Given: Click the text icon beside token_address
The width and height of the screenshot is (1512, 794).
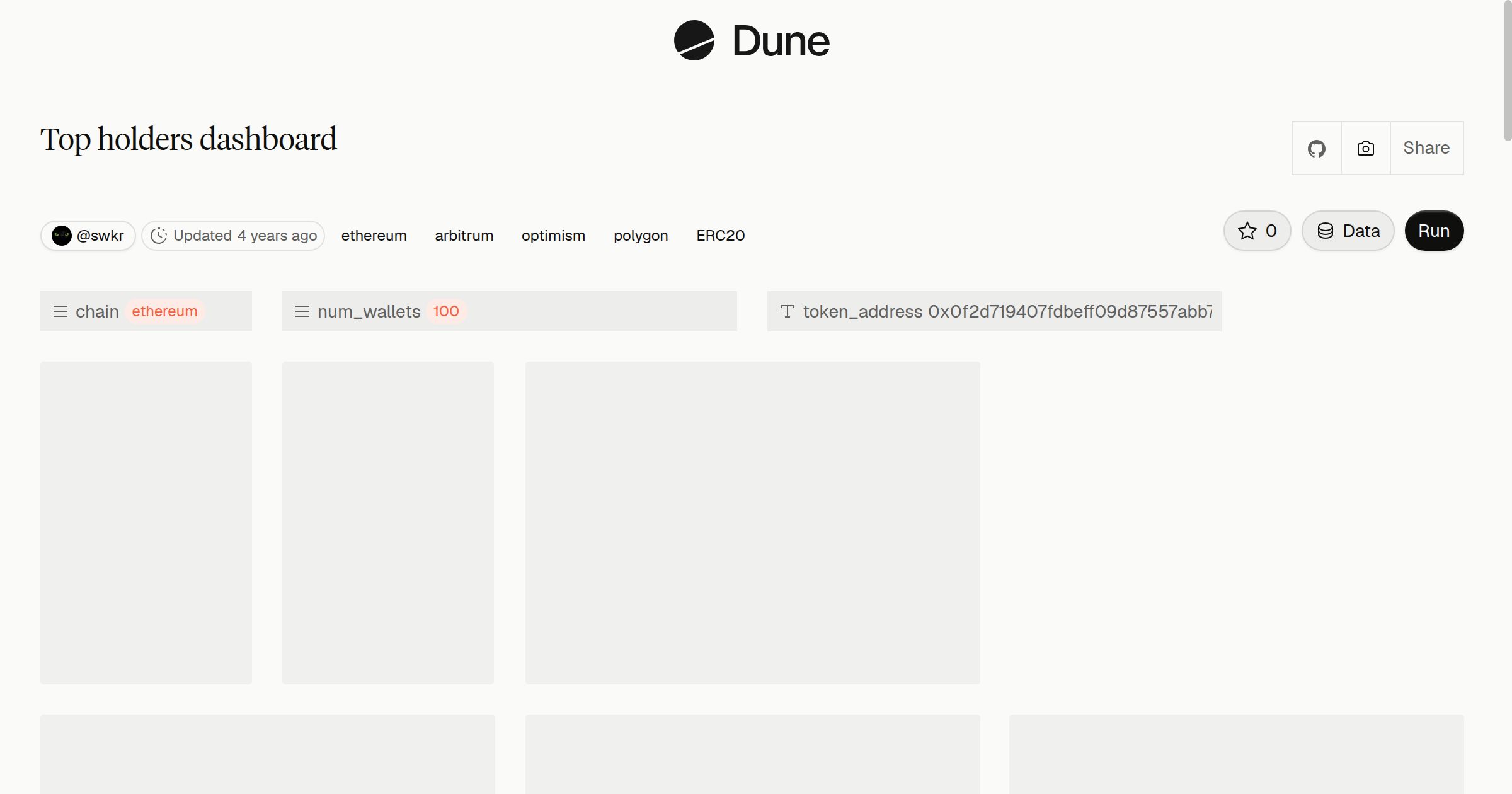Looking at the screenshot, I should coord(787,311).
